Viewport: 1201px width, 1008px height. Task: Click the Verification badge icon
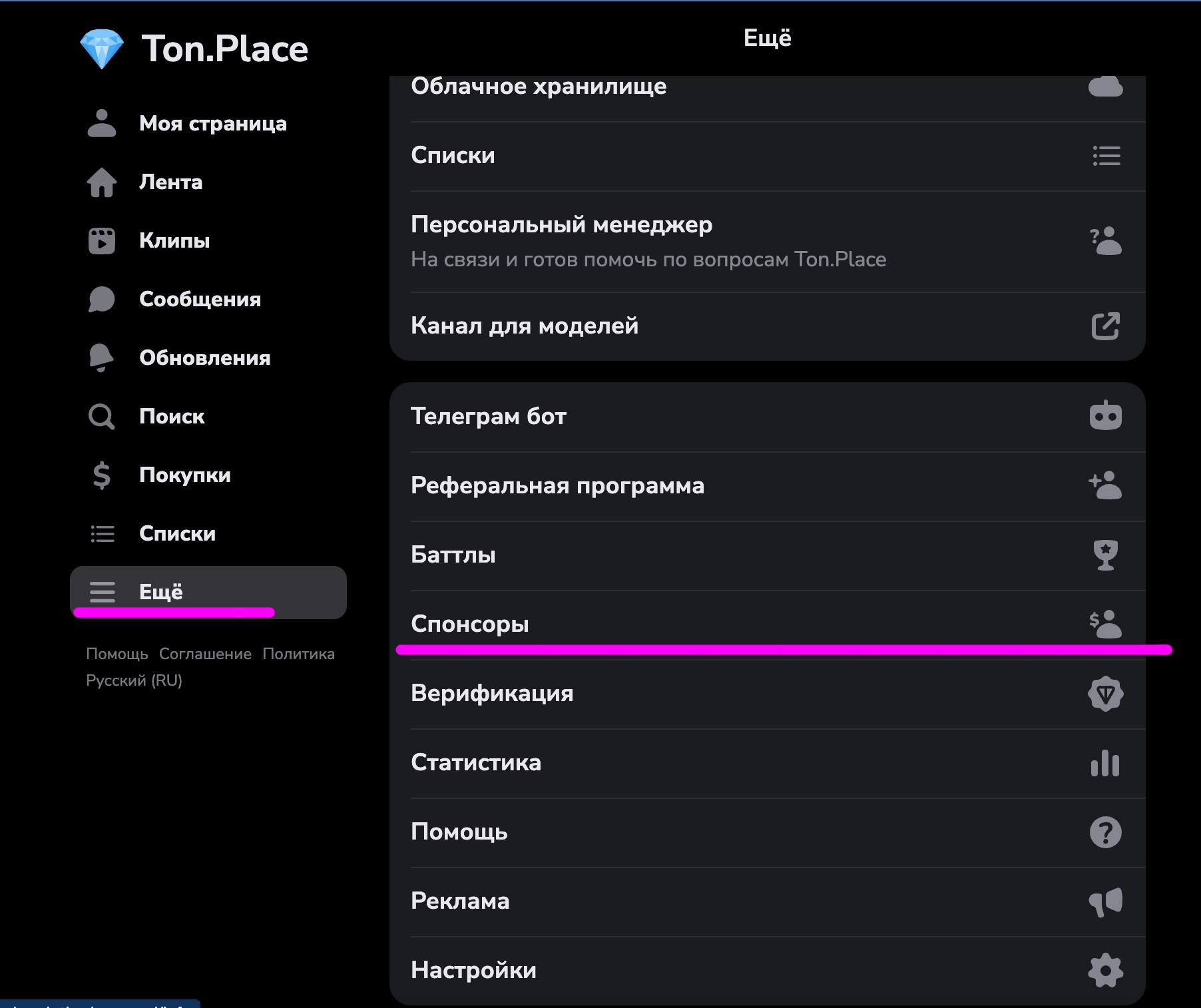coord(1105,694)
